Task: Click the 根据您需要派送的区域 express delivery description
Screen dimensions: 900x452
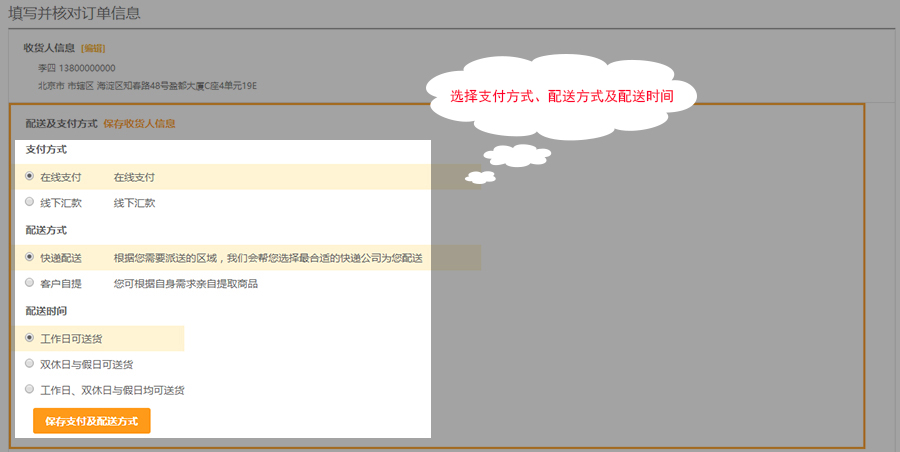Action: (268, 258)
